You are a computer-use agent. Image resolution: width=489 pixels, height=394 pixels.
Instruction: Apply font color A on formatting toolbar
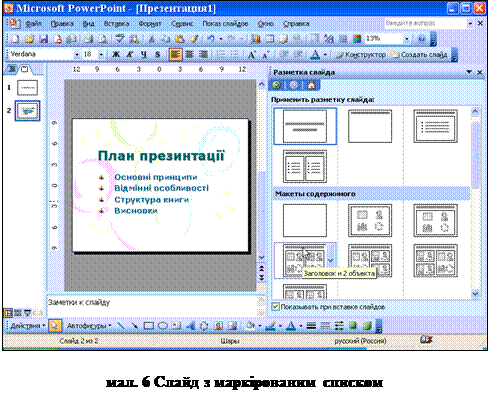(315, 55)
